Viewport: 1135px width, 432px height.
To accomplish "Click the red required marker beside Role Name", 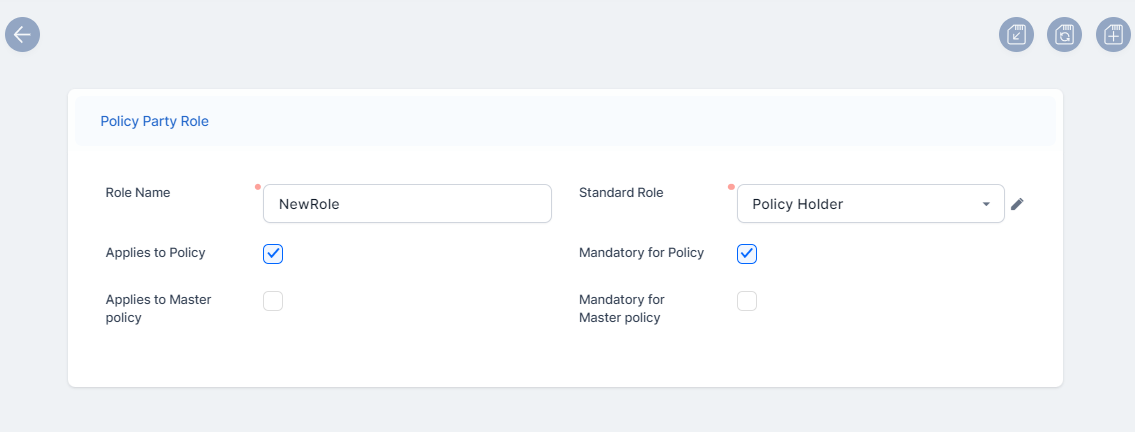I will (x=257, y=187).
